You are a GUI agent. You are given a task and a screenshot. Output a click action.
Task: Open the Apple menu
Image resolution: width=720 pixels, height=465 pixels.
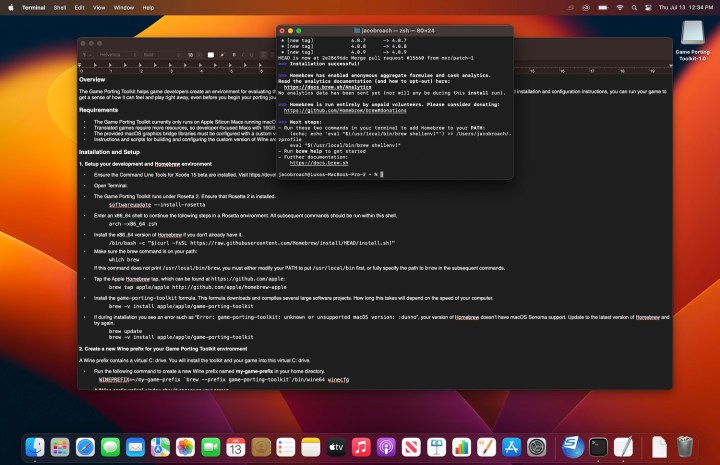pos(11,8)
